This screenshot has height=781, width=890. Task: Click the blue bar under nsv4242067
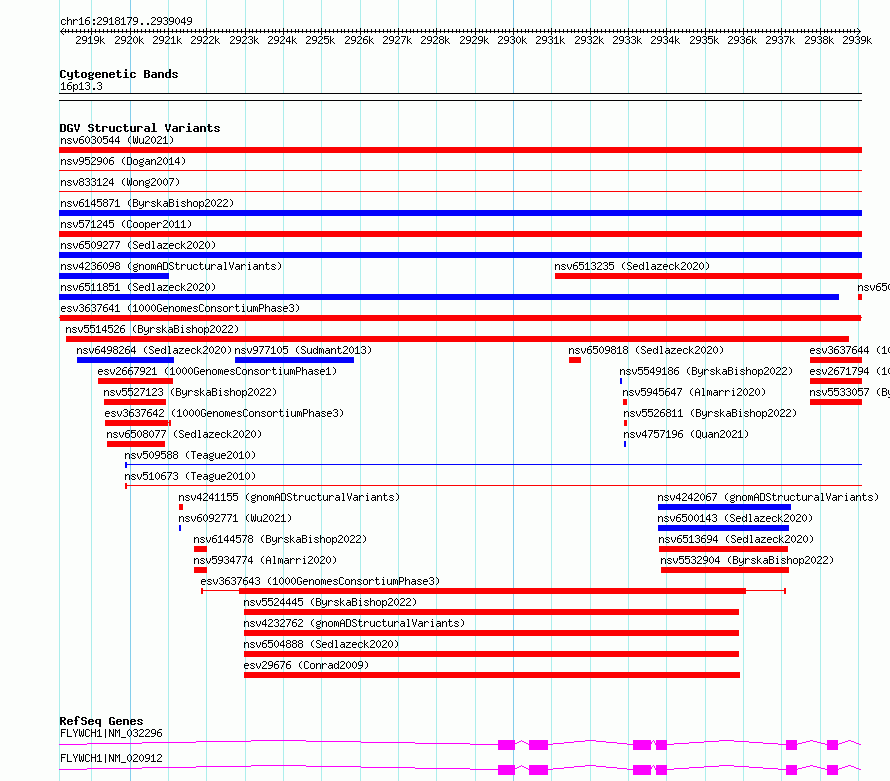(724, 507)
